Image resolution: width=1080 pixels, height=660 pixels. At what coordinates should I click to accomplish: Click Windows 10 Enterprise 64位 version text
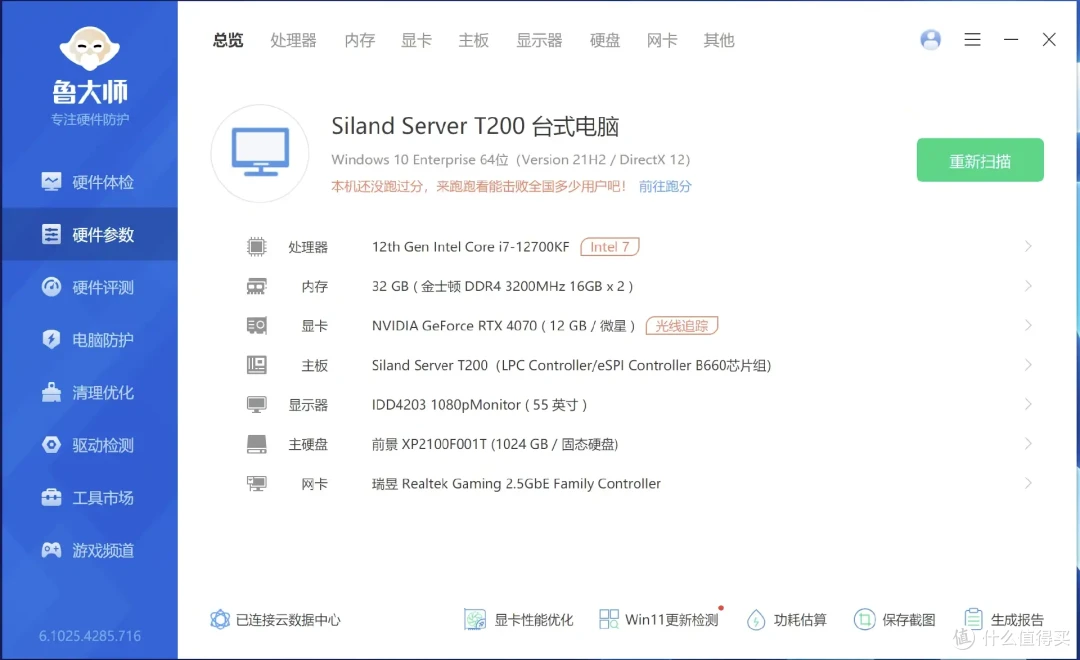coord(510,159)
